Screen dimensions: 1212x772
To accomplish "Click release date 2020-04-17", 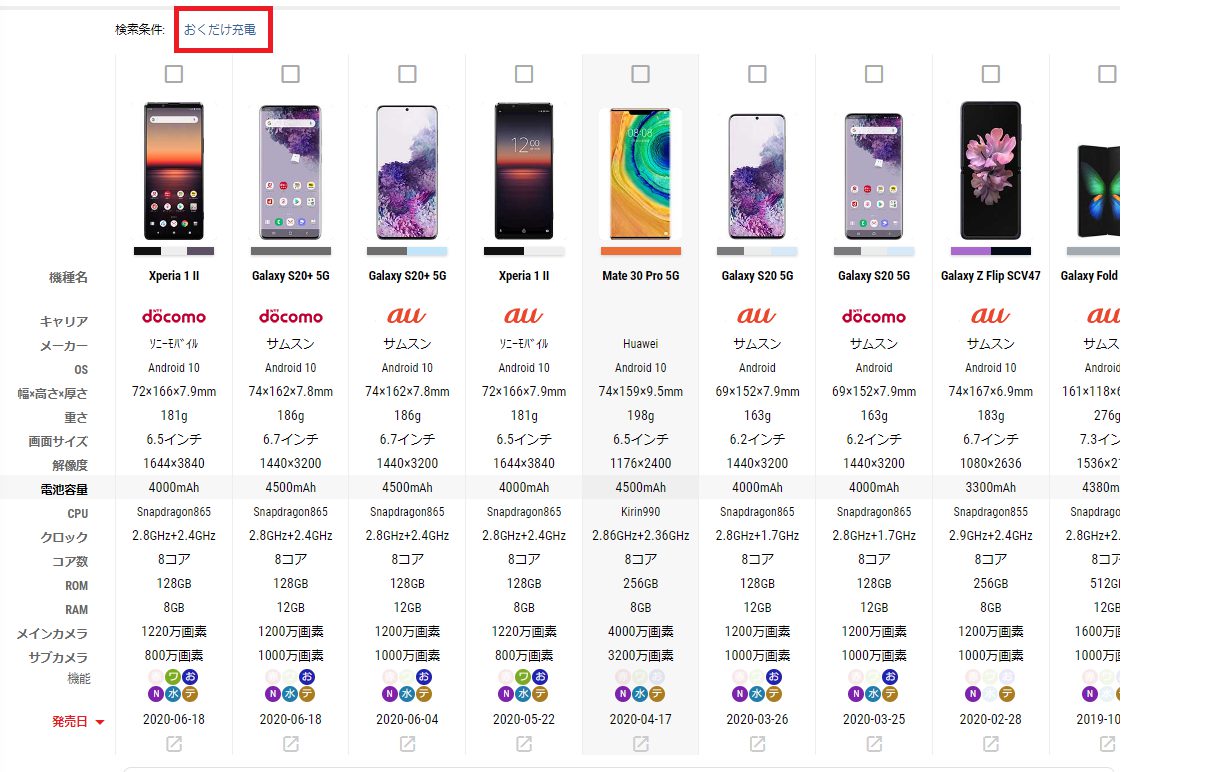I will click(x=641, y=720).
